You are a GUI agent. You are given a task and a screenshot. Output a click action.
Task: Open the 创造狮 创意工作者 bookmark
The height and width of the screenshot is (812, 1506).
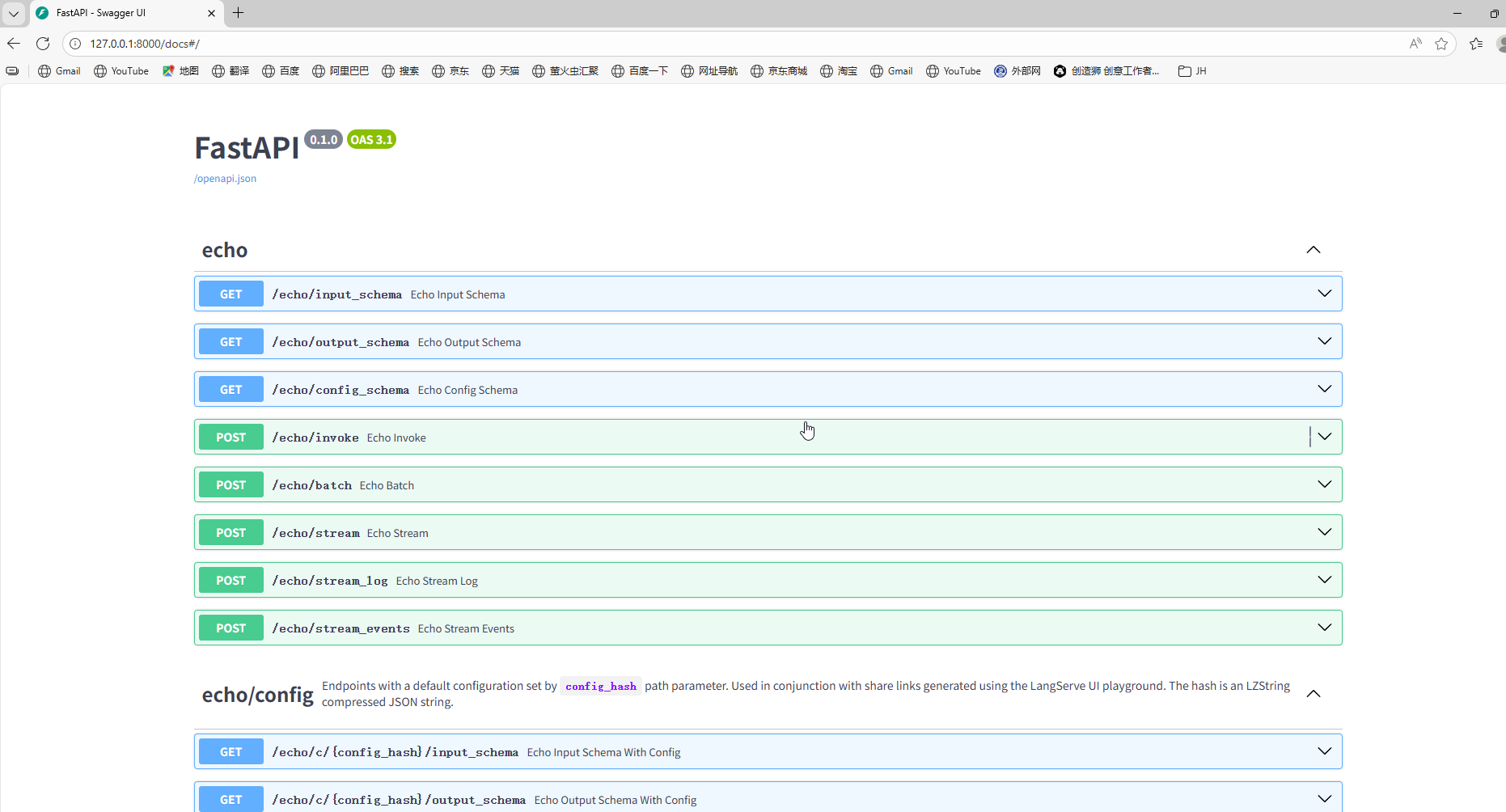(1106, 71)
